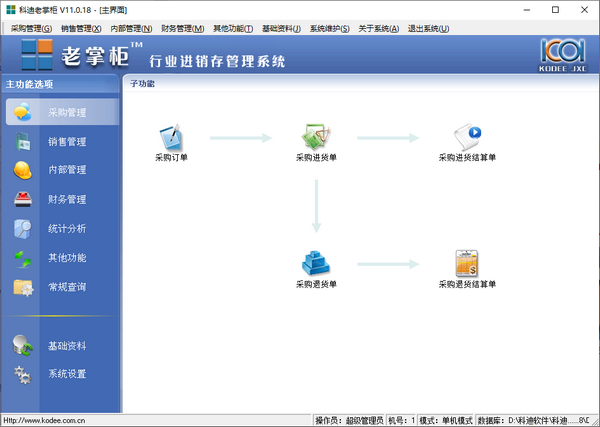Open the 采购进货结算单 settlement icon

coord(467,137)
